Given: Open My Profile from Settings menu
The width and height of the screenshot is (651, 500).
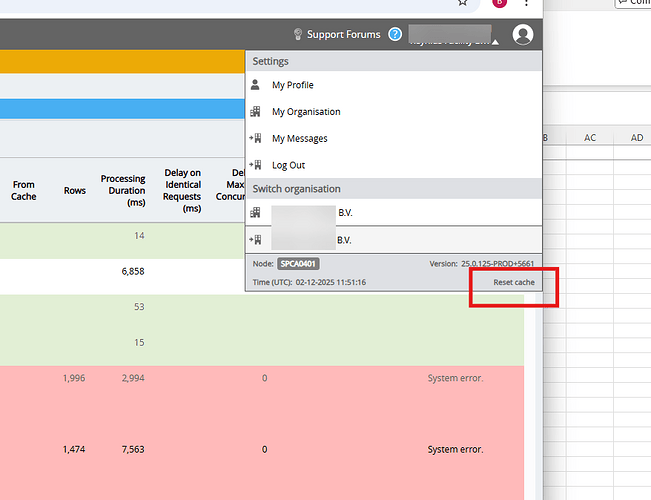Looking at the screenshot, I should click(x=292, y=85).
